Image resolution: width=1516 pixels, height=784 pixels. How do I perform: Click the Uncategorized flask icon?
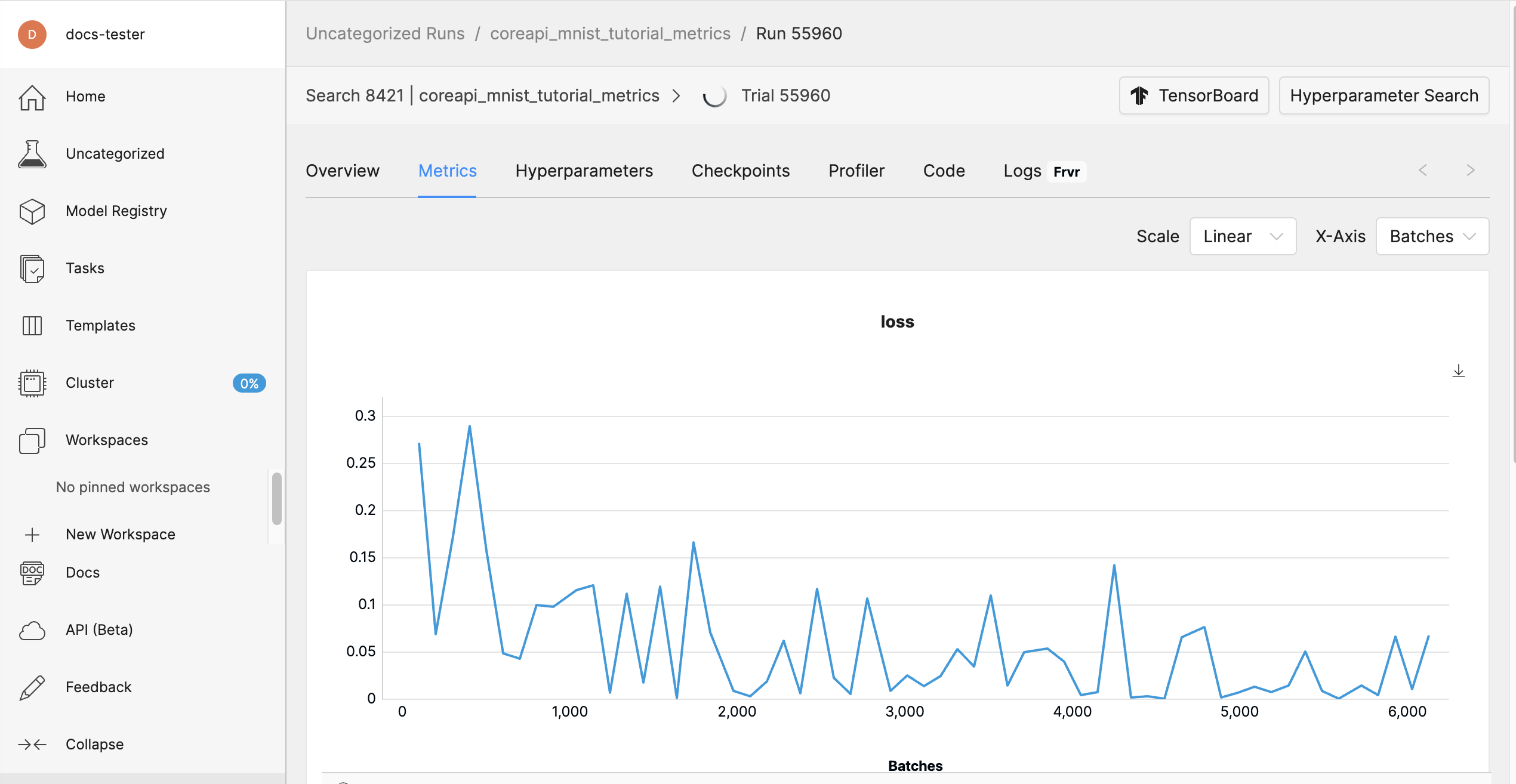(32, 154)
